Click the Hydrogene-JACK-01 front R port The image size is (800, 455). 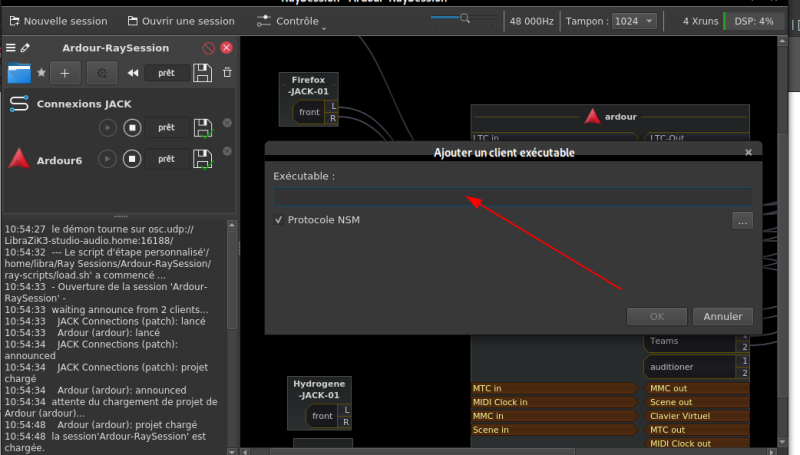click(x=346, y=422)
